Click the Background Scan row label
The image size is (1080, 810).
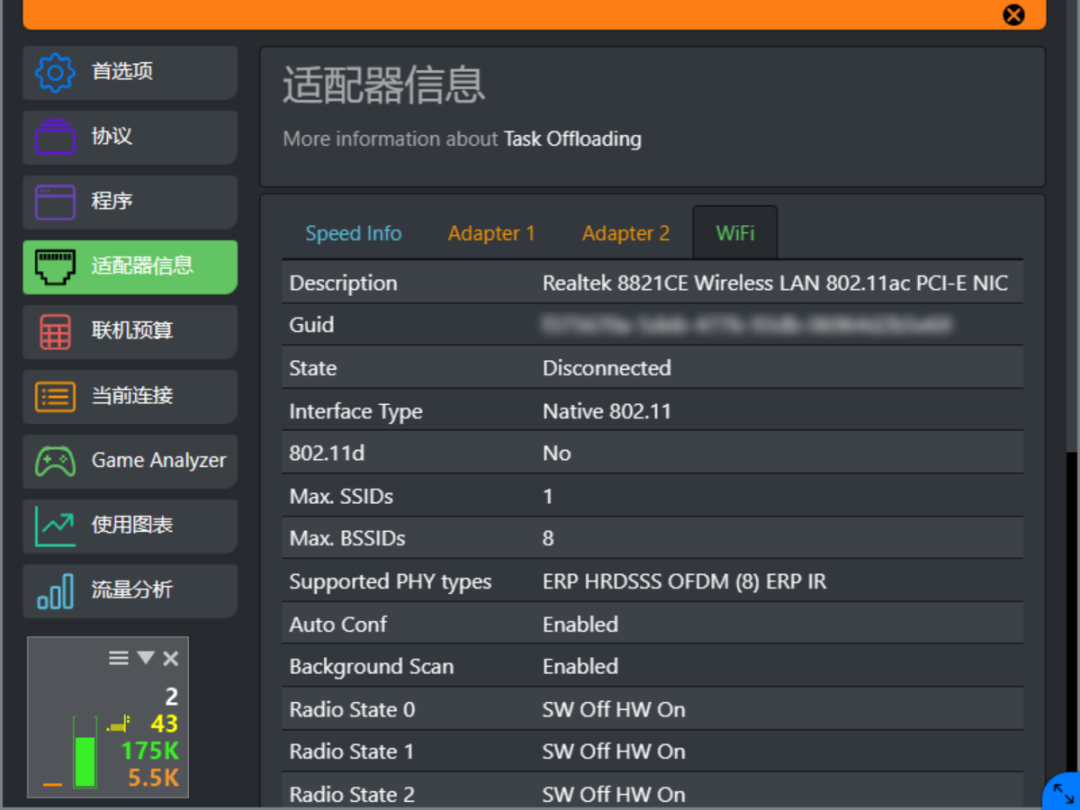point(371,667)
